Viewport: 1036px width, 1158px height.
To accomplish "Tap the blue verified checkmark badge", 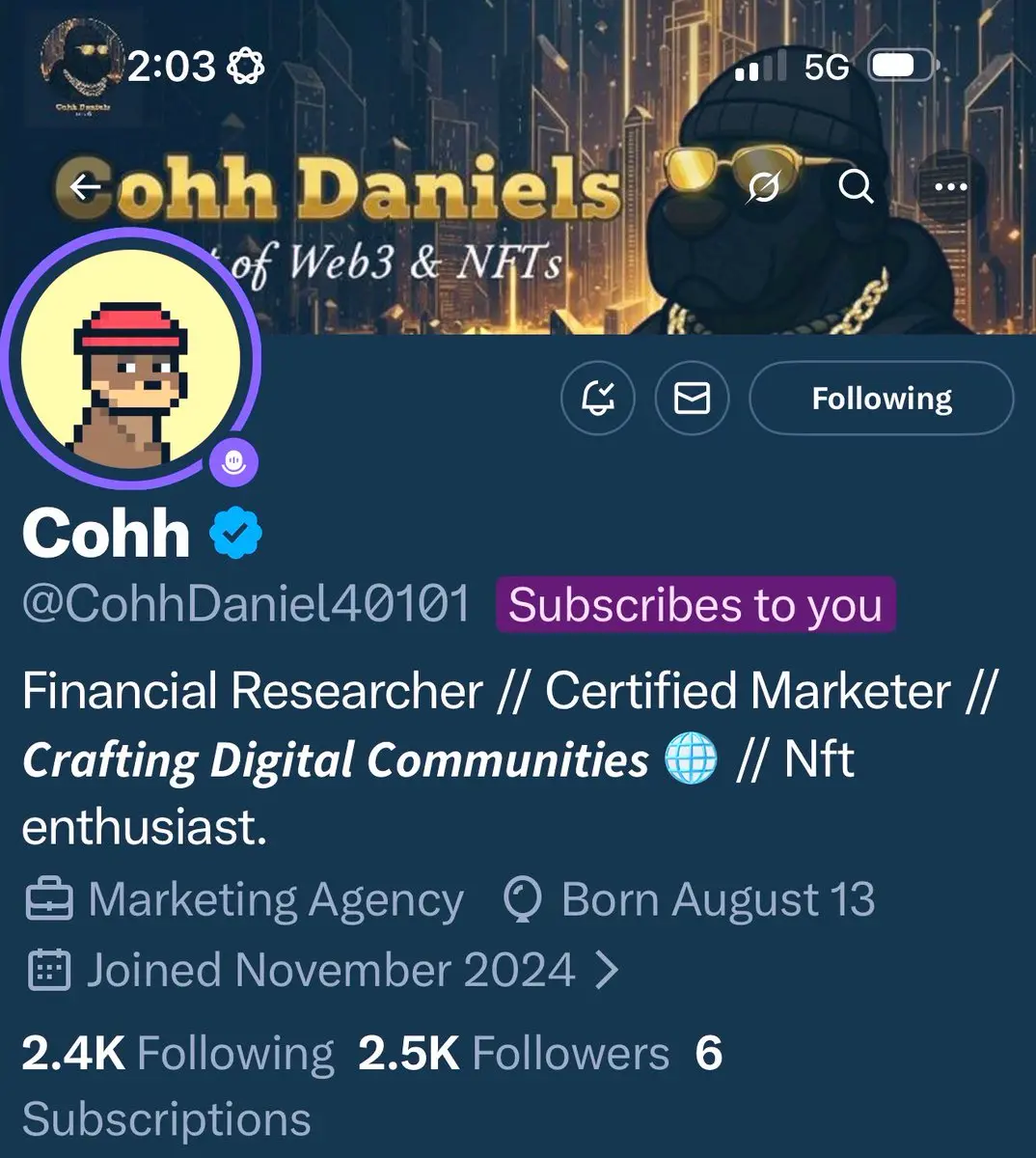I will pos(236,533).
